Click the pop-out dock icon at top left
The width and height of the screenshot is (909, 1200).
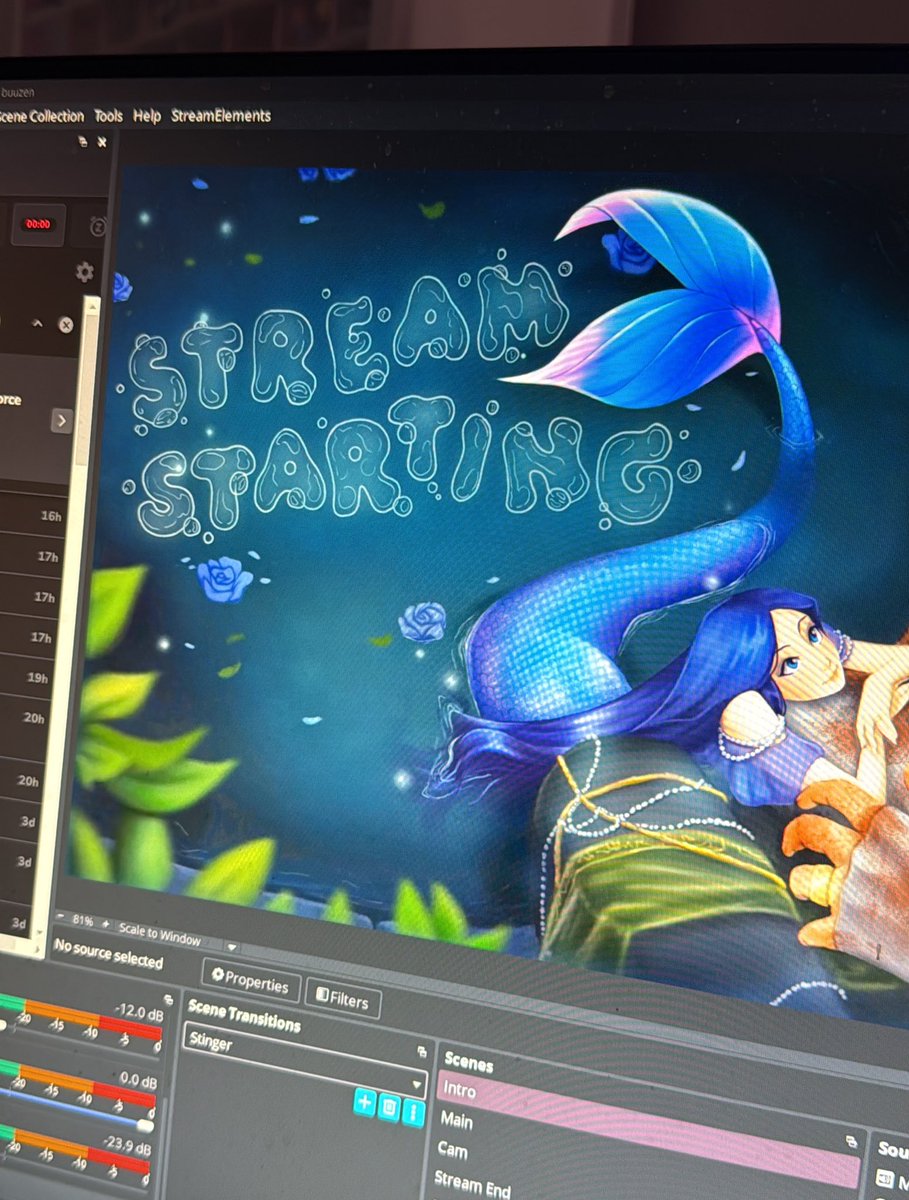click(82, 141)
